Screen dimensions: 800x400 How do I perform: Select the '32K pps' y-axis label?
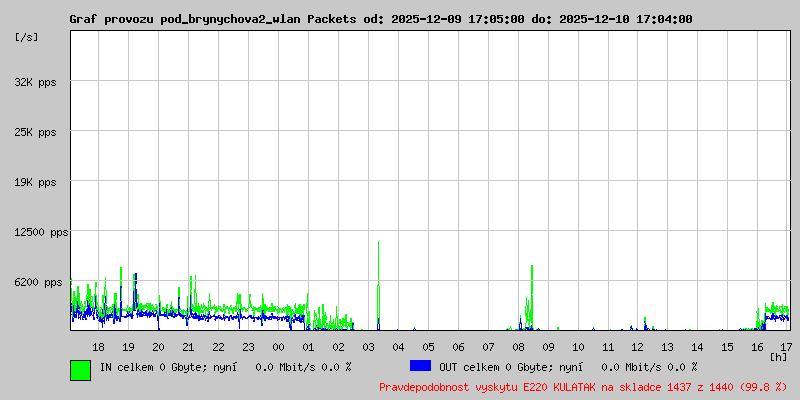click(x=35, y=82)
